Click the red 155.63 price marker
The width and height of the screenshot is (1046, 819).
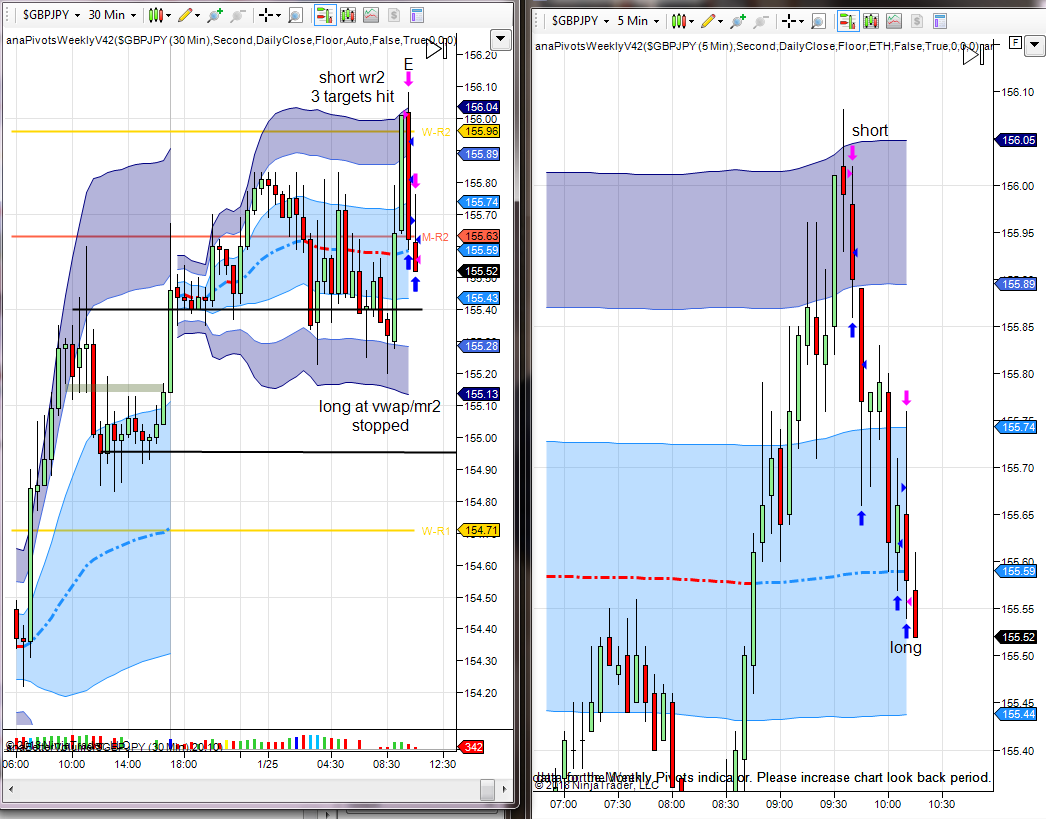(480, 236)
